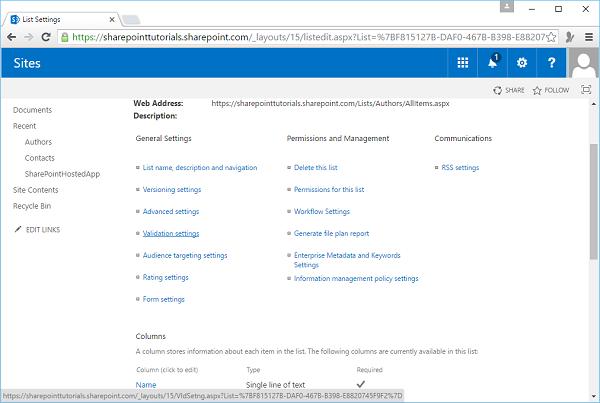Open the settings gear icon
Viewport: 600px width, 403px height.
pos(521,63)
